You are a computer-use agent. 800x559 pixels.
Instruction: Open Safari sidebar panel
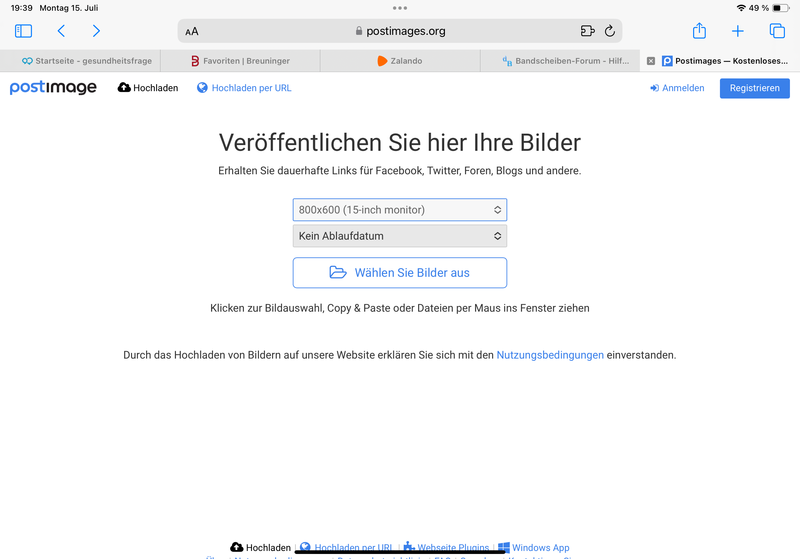tap(23, 31)
